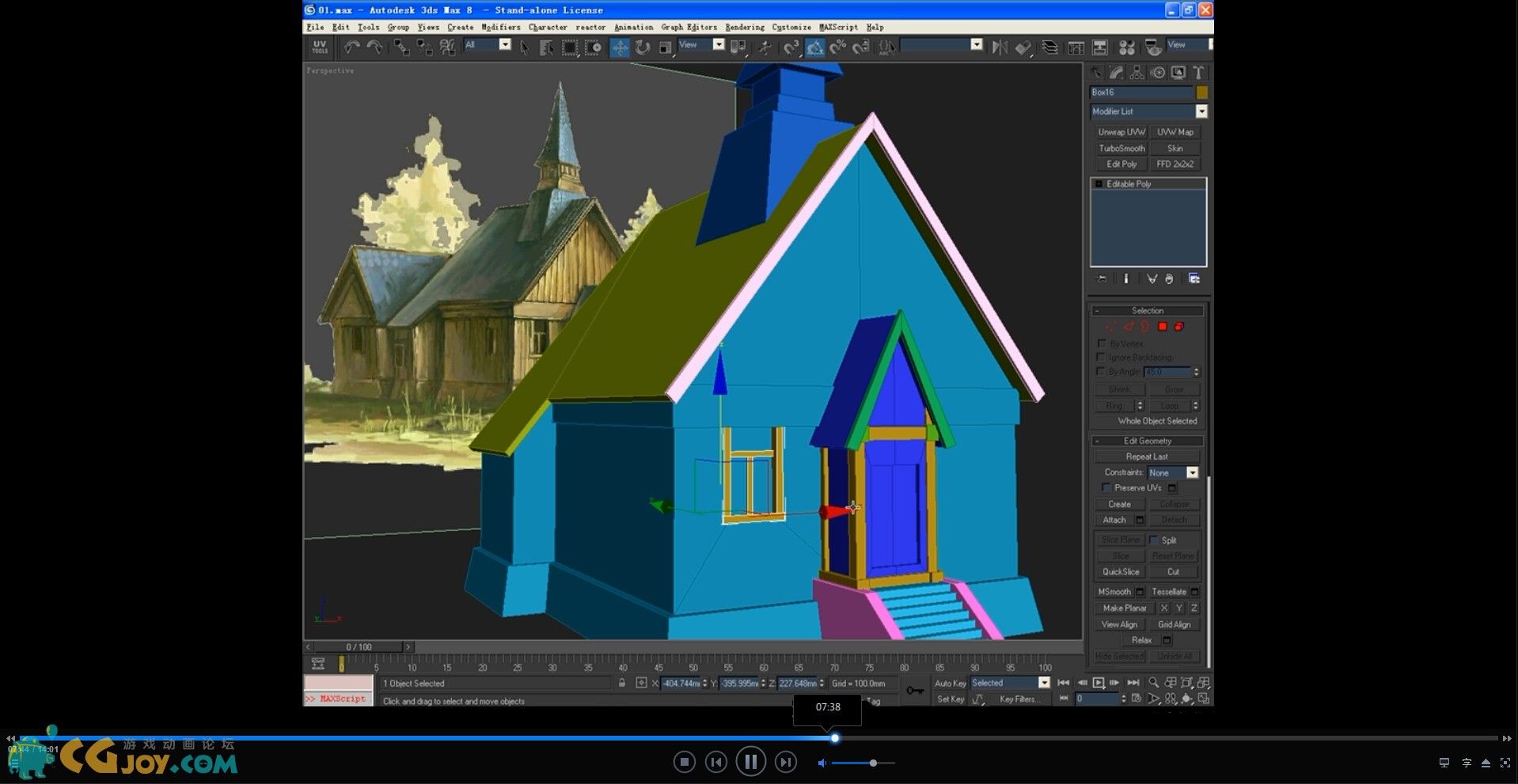Open the Rendering menu
The image size is (1518, 784).
(745, 27)
